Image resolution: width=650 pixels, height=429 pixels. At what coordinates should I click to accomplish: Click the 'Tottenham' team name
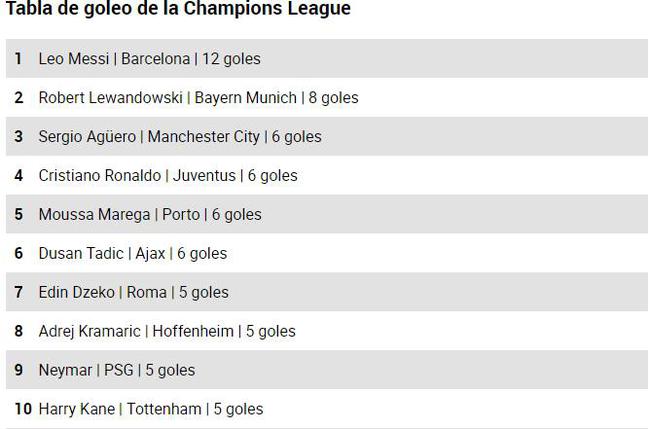[164, 409]
